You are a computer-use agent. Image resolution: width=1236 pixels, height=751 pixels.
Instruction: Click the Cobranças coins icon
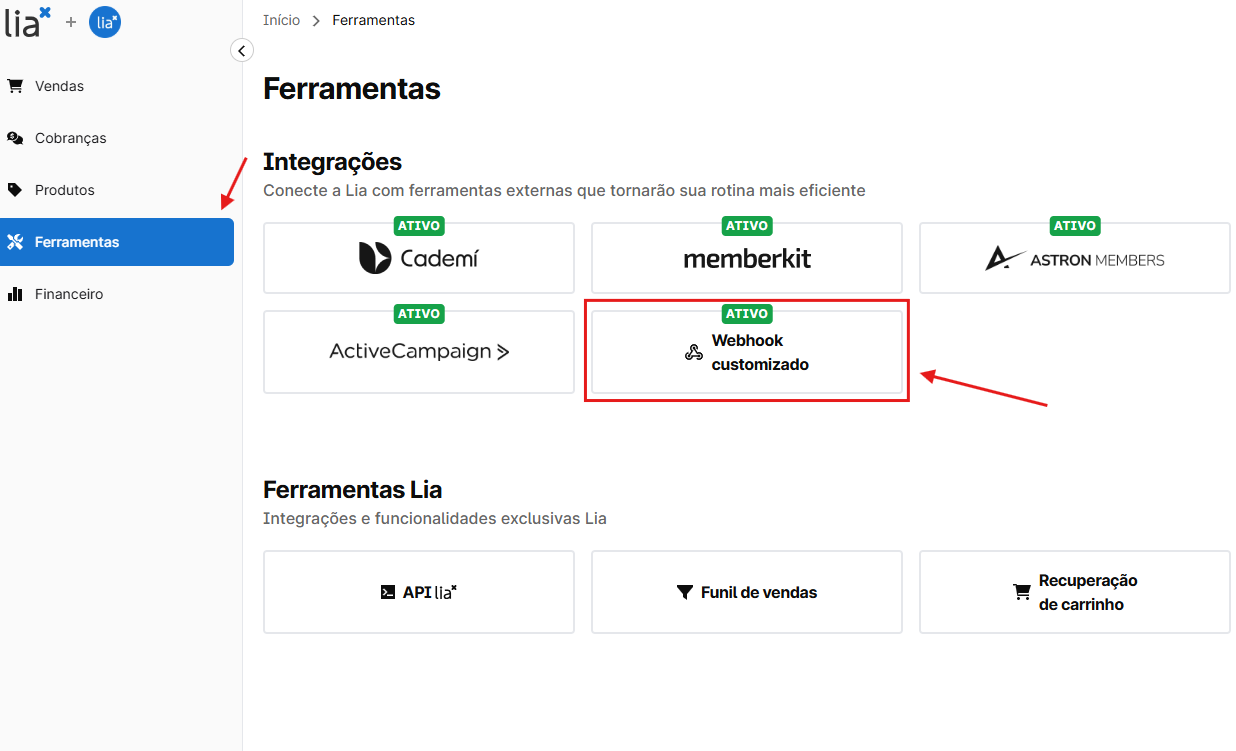[x=15, y=138]
